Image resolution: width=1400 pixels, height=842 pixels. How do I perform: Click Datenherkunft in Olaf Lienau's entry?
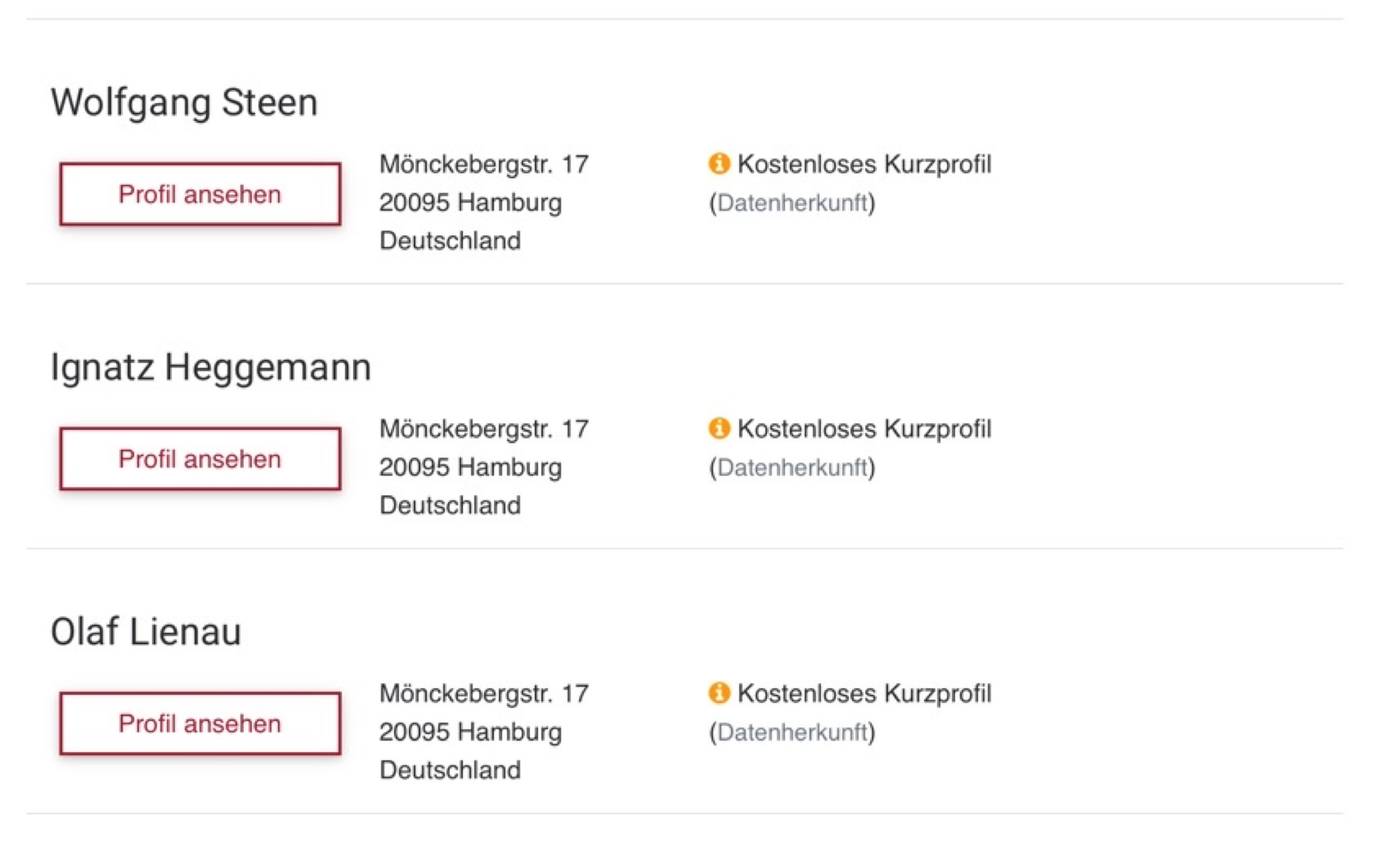click(792, 731)
